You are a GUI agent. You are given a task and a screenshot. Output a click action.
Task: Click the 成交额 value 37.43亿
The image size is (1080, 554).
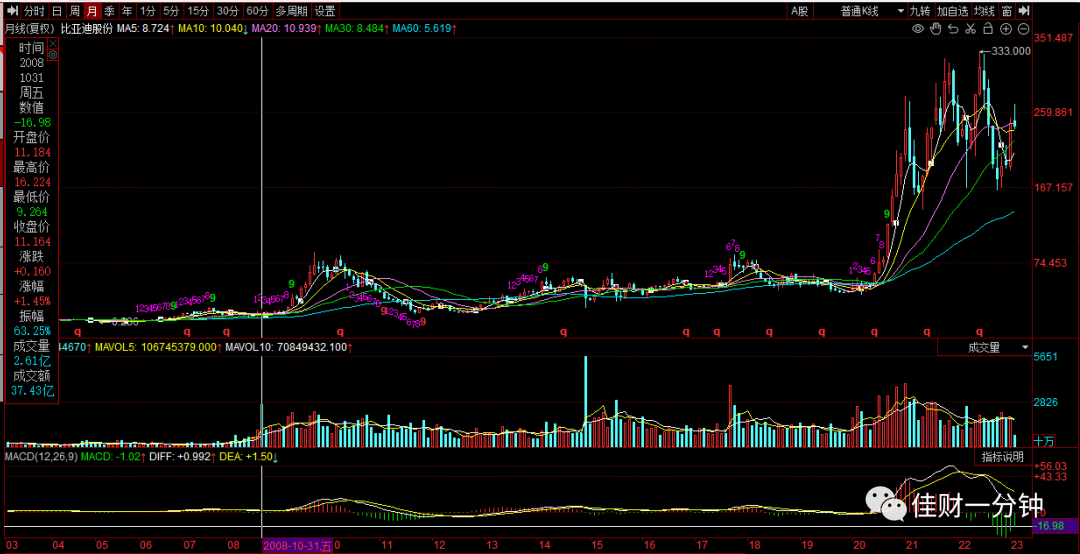pyautogui.click(x=32, y=391)
